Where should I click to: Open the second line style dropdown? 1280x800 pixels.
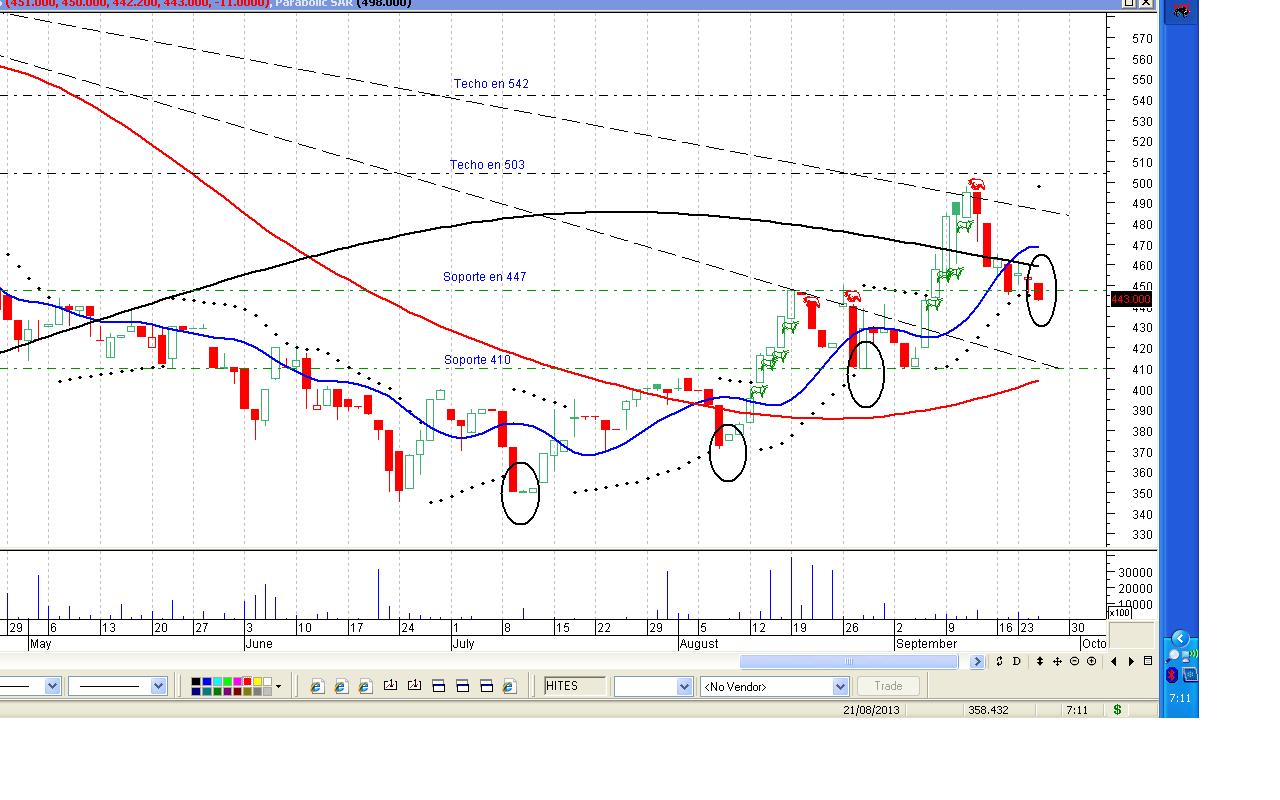click(x=158, y=686)
